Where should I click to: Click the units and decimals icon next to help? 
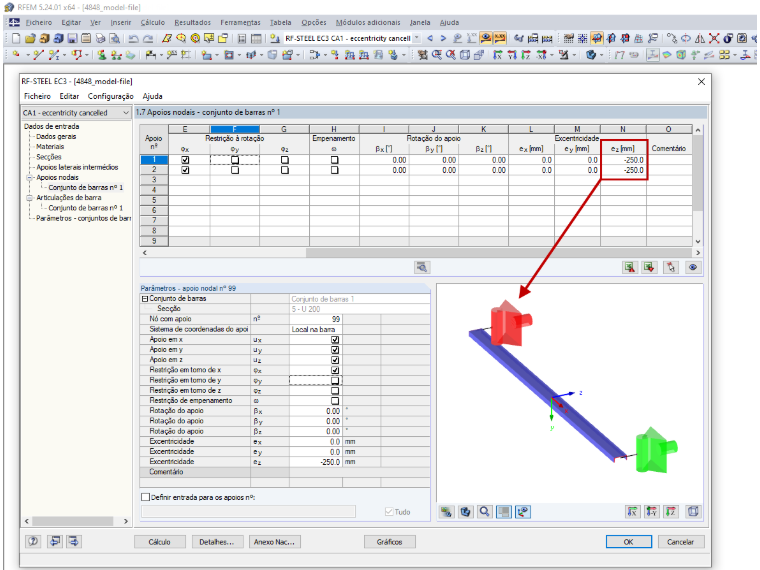[x=55, y=541]
